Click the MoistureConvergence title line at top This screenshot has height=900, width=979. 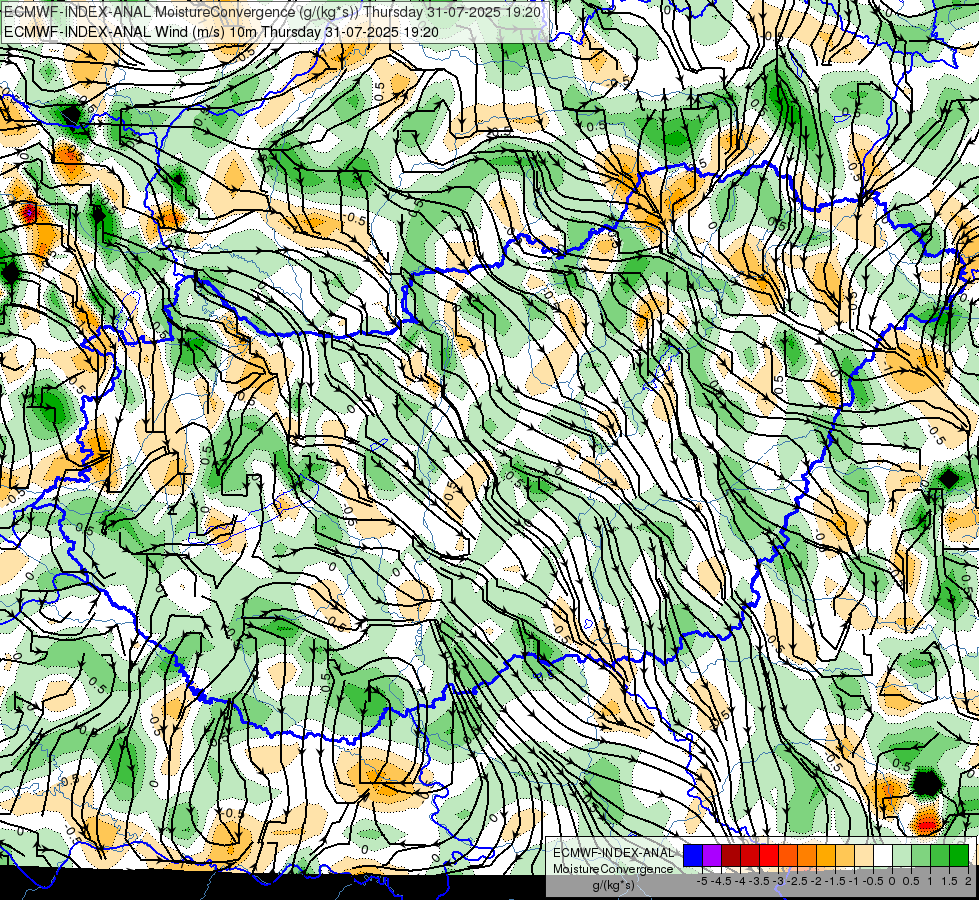click(272, 12)
